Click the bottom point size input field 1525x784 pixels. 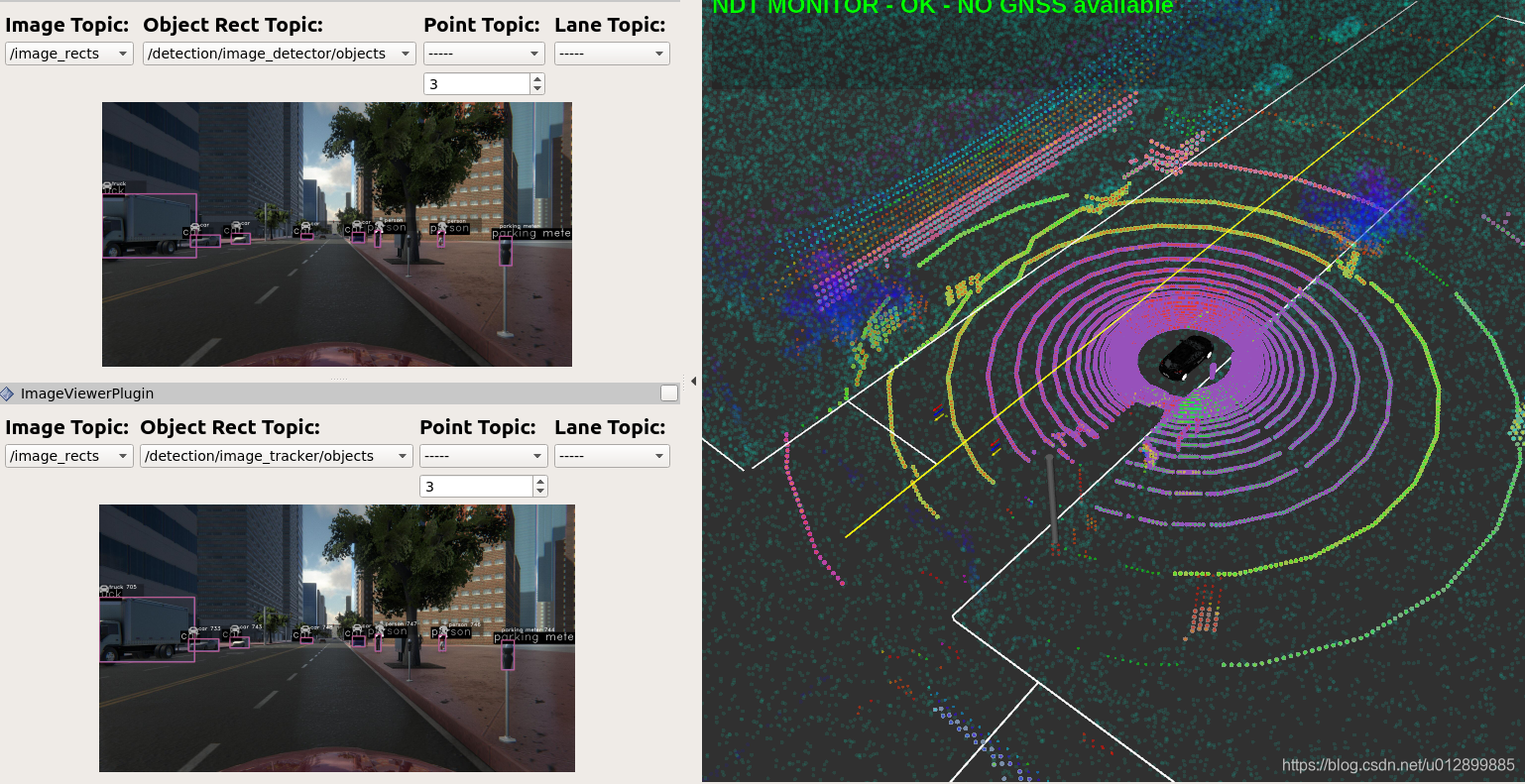pyautogui.click(x=477, y=487)
